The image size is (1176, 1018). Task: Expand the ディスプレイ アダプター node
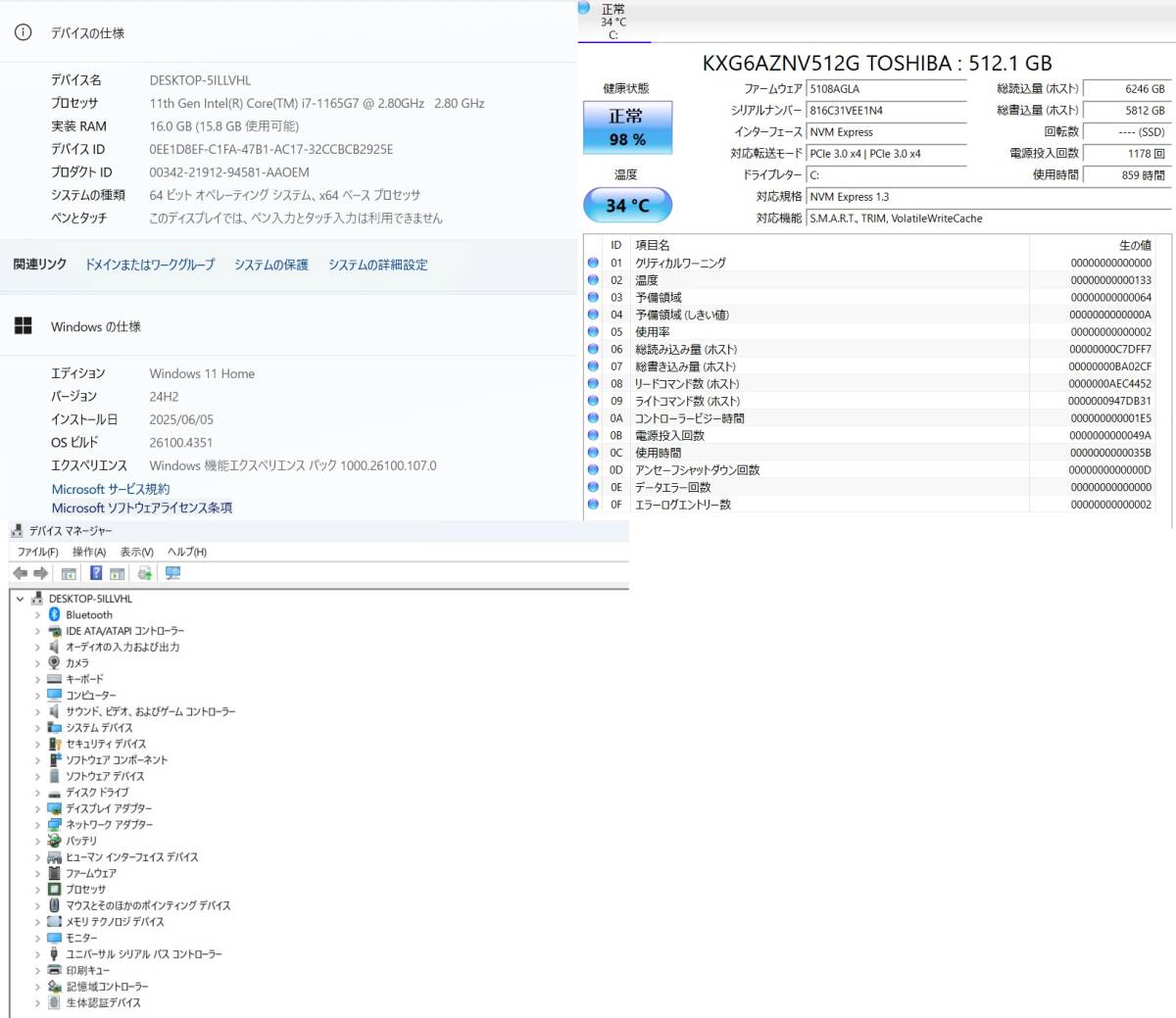tap(37, 809)
